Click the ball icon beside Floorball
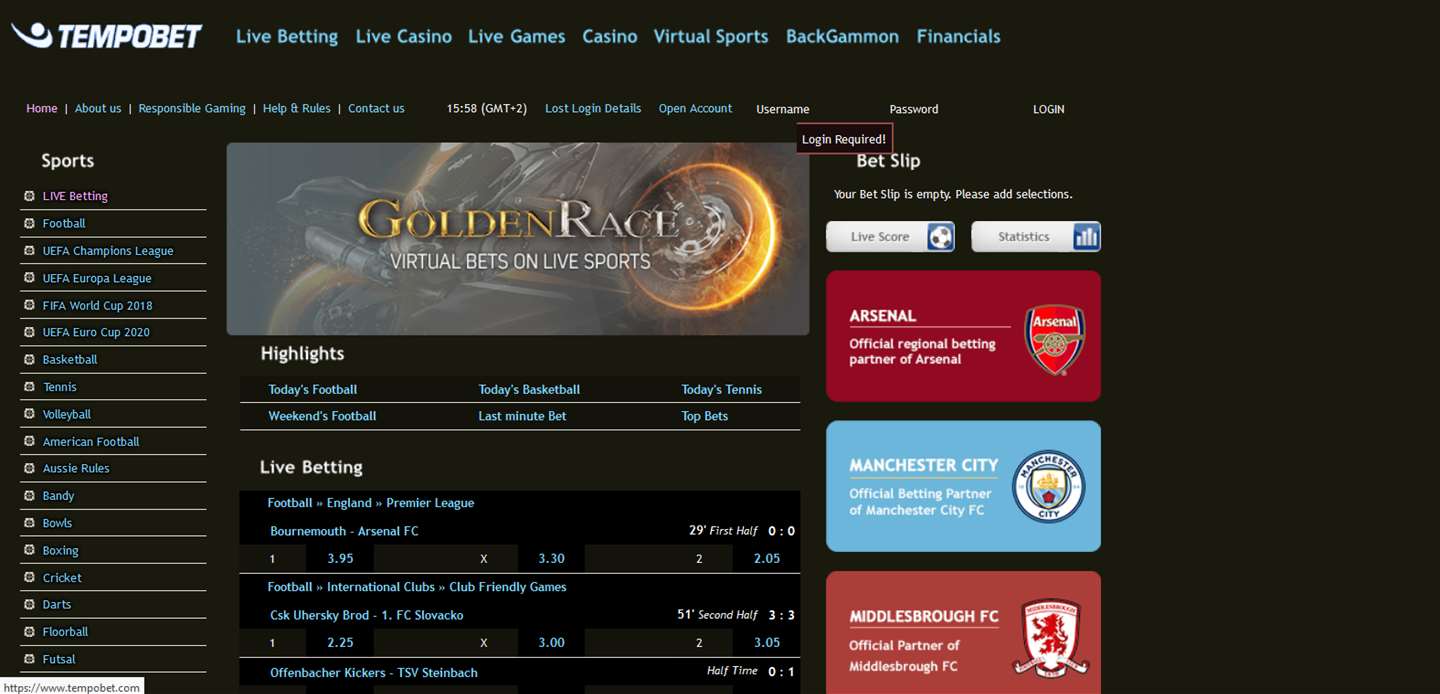This screenshot has width=1440, height=694. (28, 632)
